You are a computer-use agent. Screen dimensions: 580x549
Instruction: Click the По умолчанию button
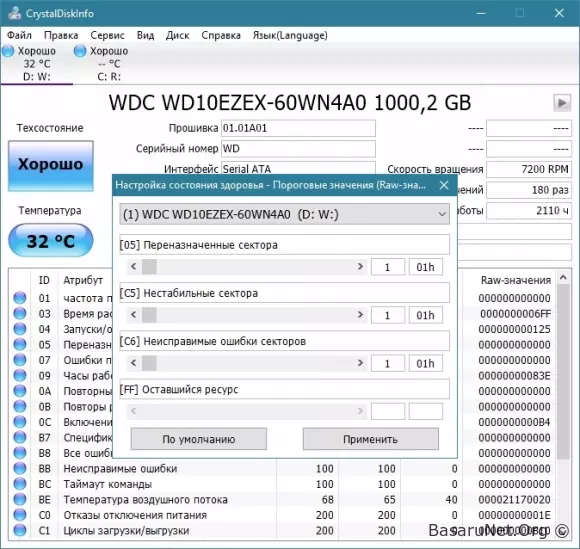(x=199, y=439)
